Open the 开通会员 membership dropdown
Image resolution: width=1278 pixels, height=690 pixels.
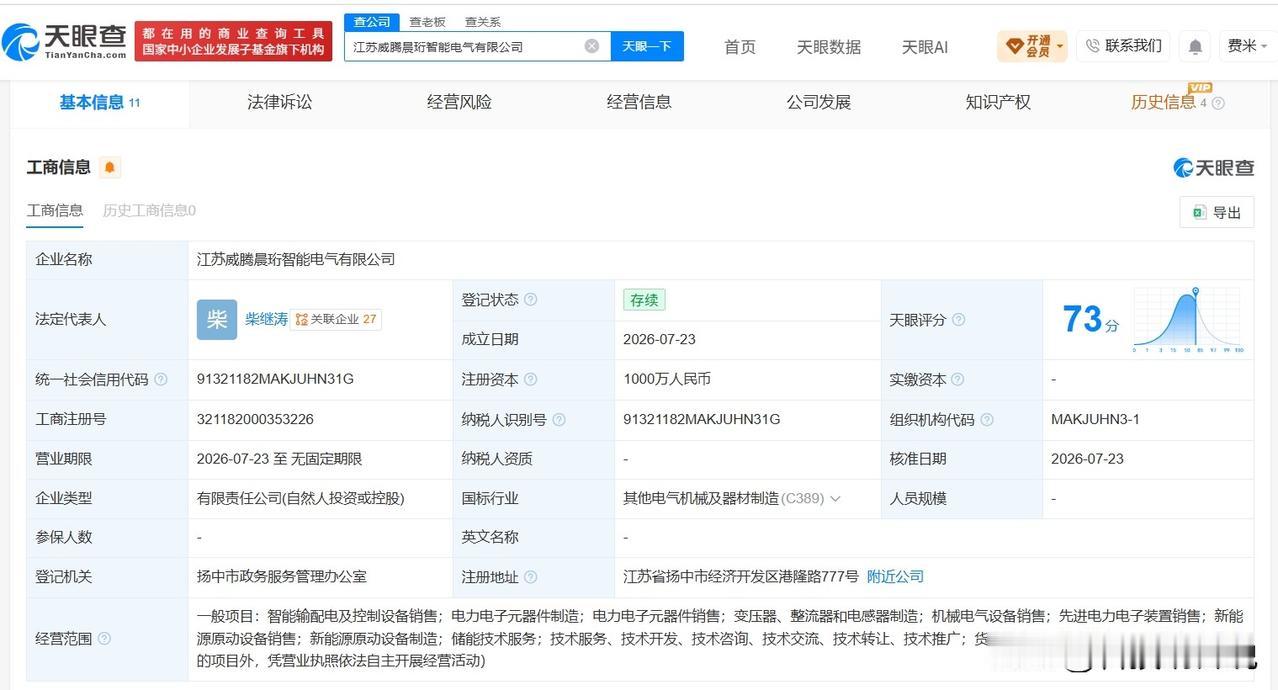[1032, 46]
